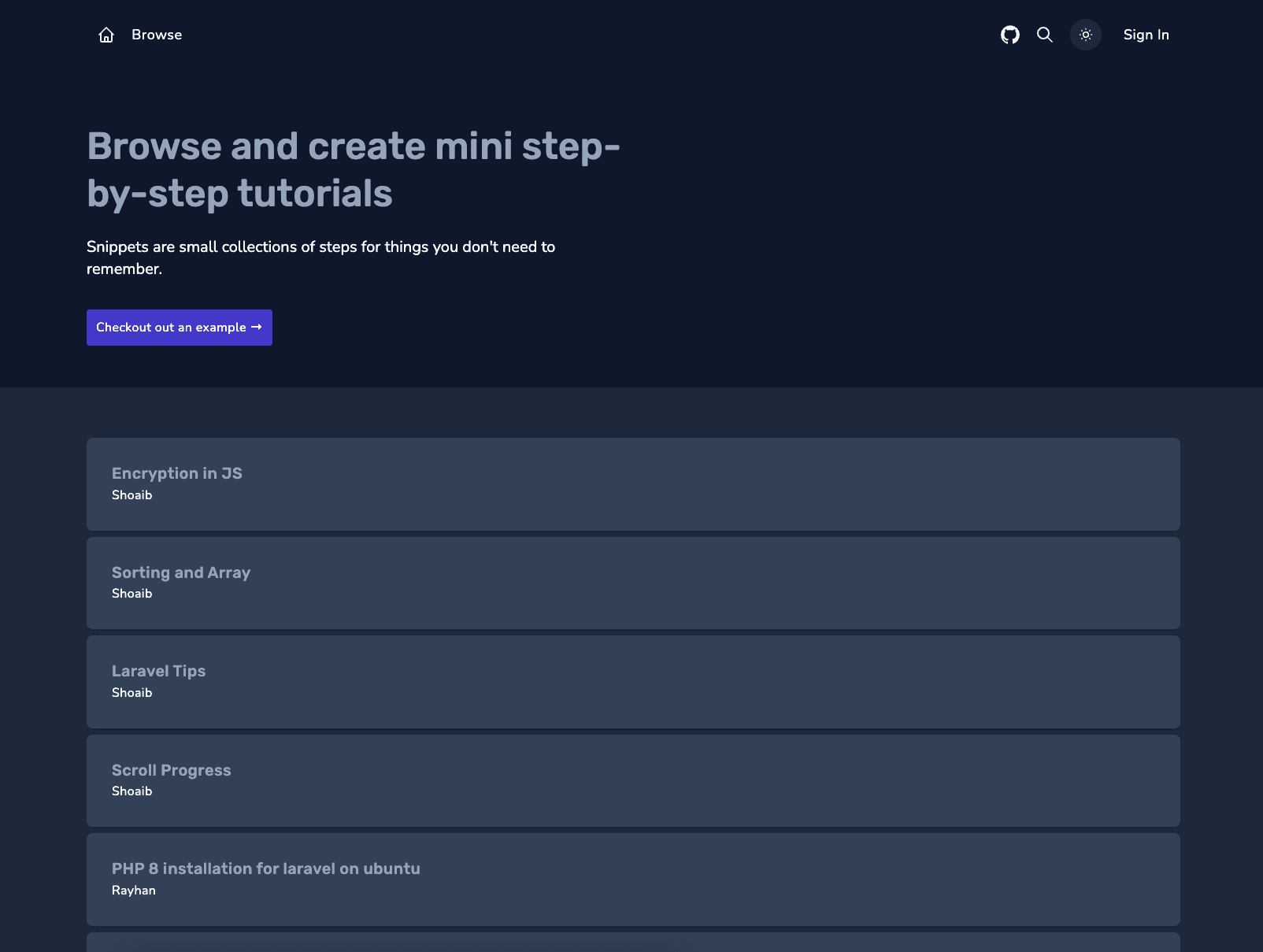Click the home icon in navbar
1263x952 pixels.
pos(106,35)
